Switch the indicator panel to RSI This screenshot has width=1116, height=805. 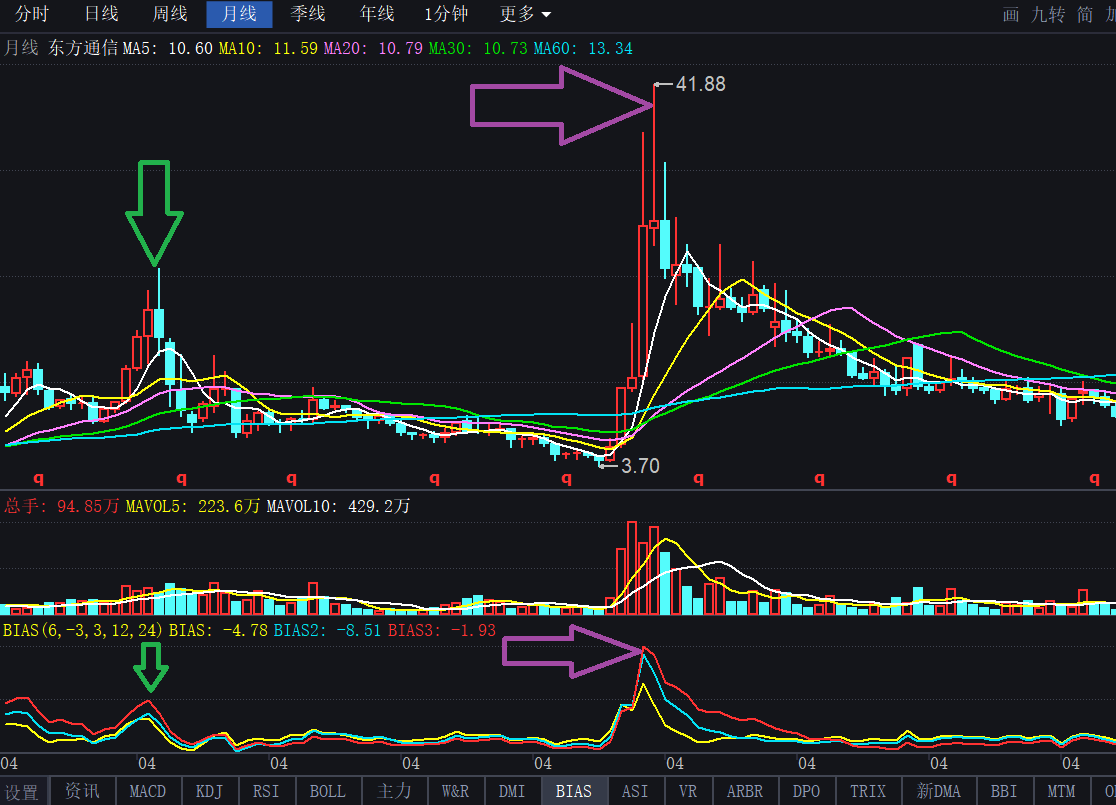(x=265, y=791)
